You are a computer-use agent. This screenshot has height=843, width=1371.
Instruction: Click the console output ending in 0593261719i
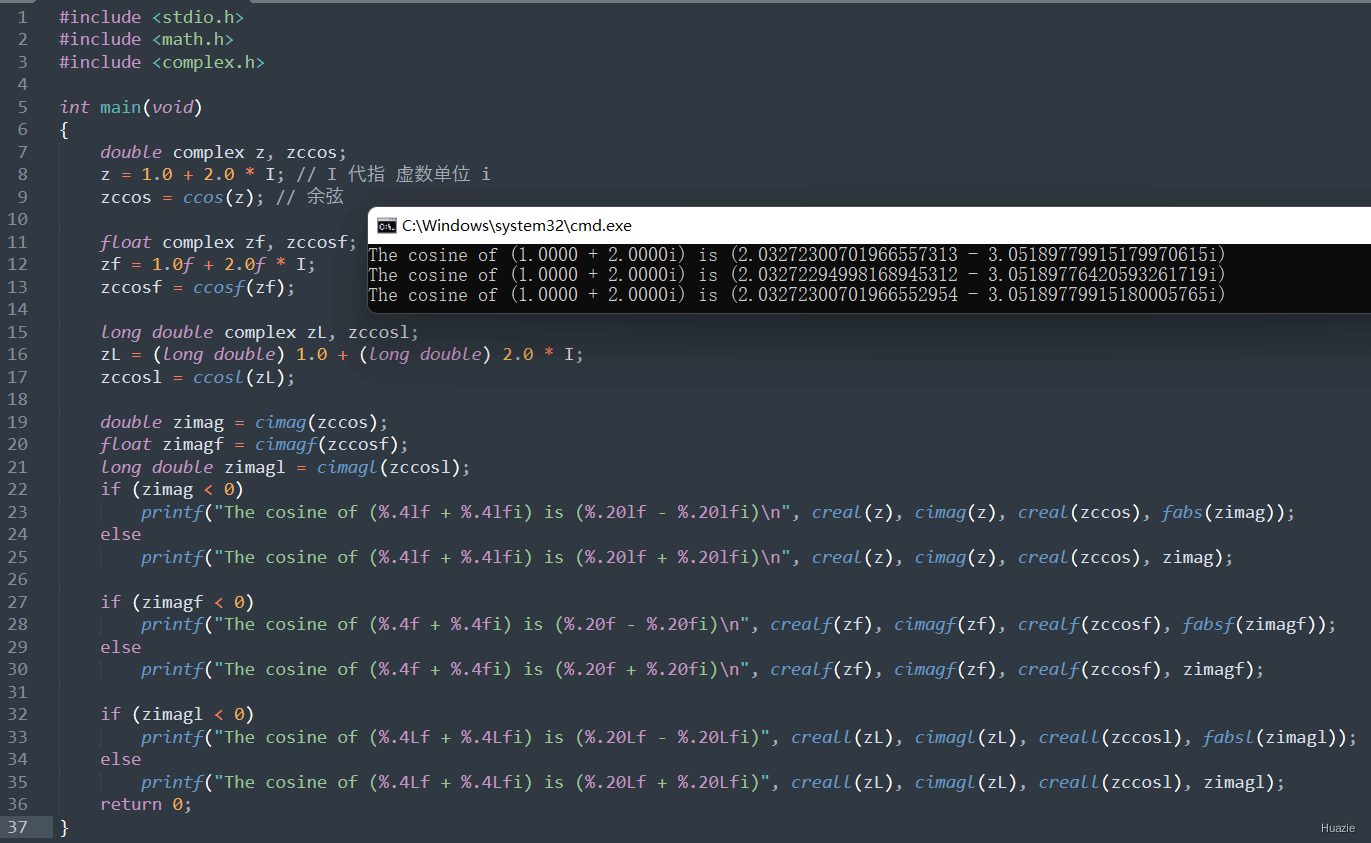(x=797, y=275)
